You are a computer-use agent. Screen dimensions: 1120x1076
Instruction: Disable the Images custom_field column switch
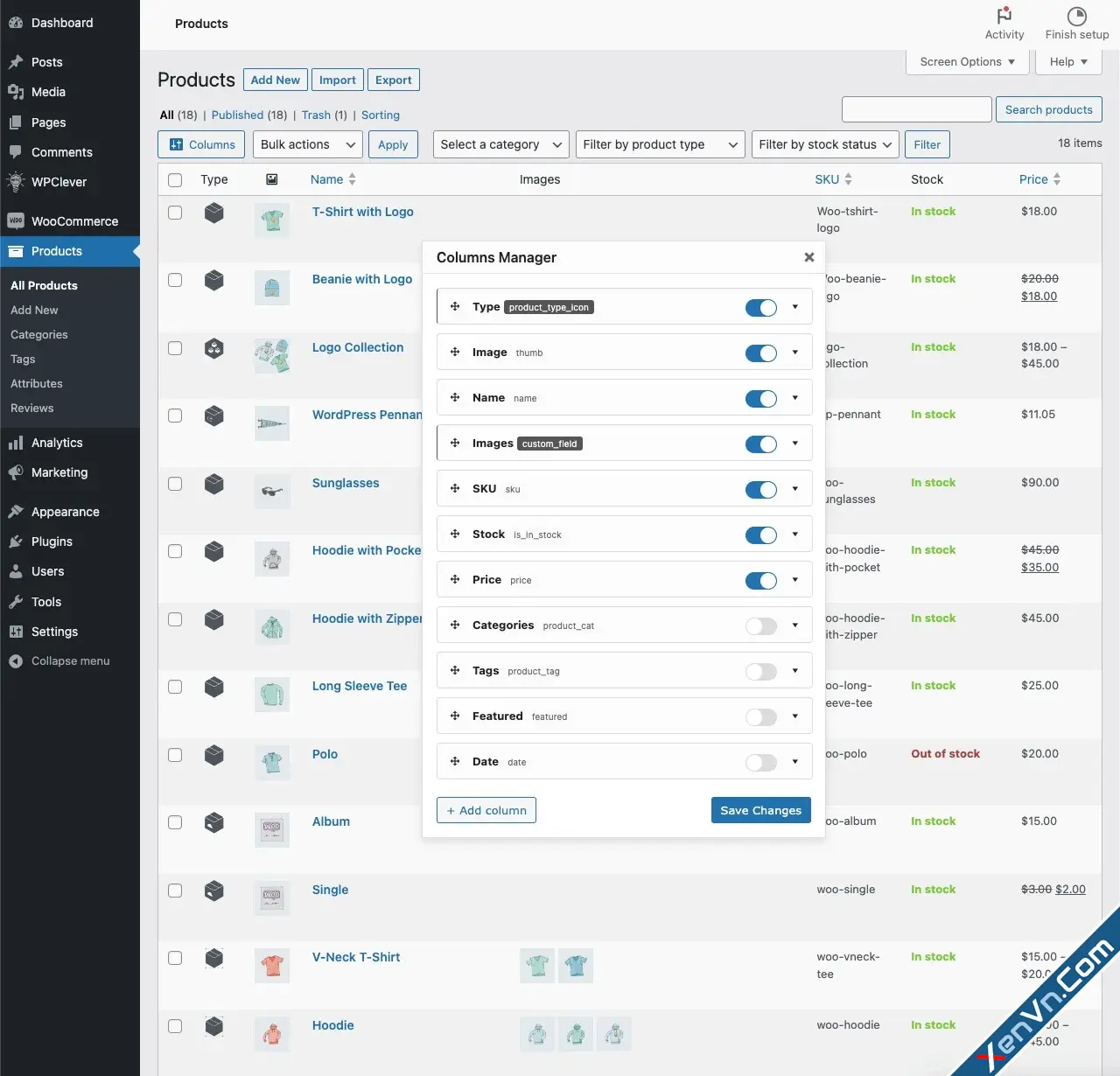761,444
